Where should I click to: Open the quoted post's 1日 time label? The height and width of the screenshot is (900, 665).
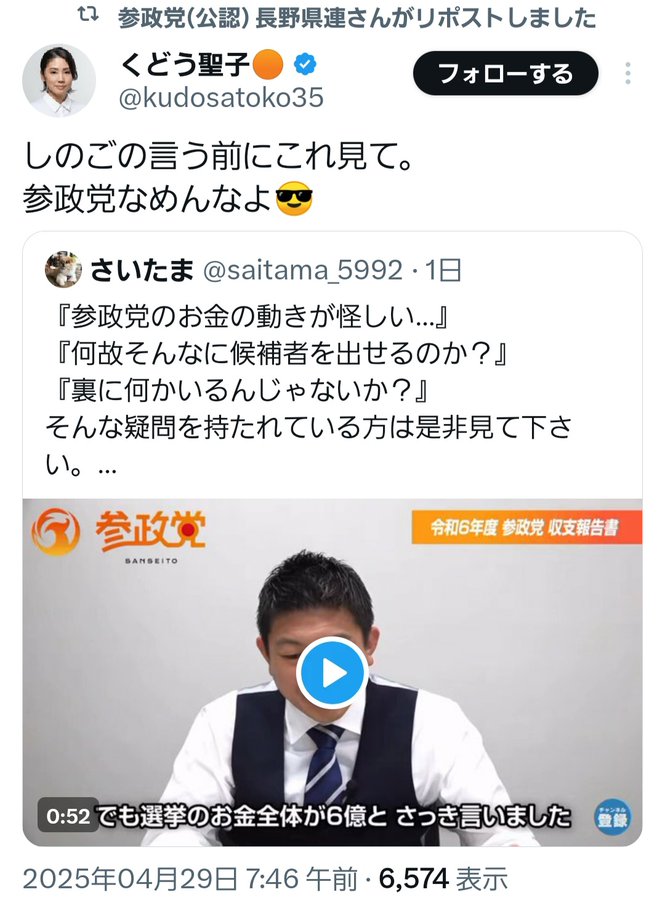tap(443, 270)
